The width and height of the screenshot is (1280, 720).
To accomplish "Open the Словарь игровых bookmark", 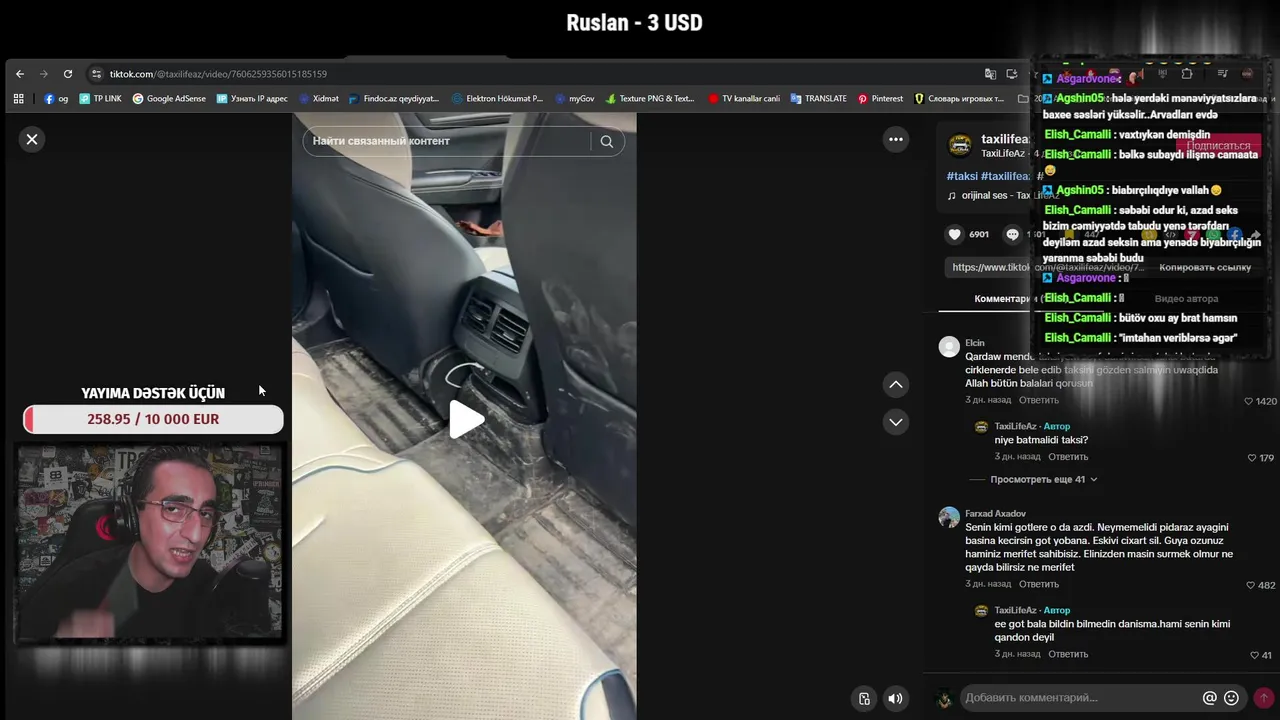I will click(x=959, y=99).
